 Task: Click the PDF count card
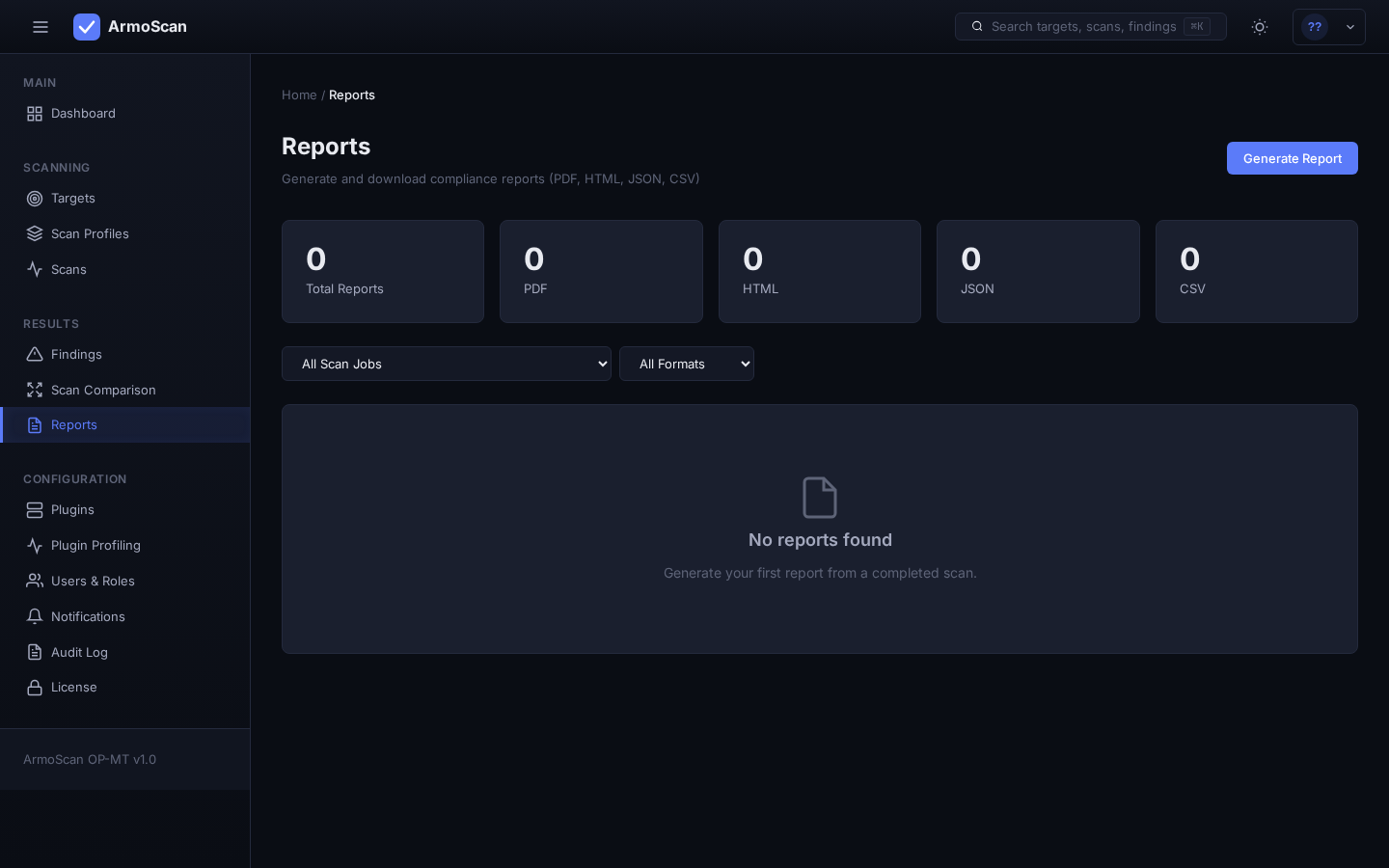[601, 271]
